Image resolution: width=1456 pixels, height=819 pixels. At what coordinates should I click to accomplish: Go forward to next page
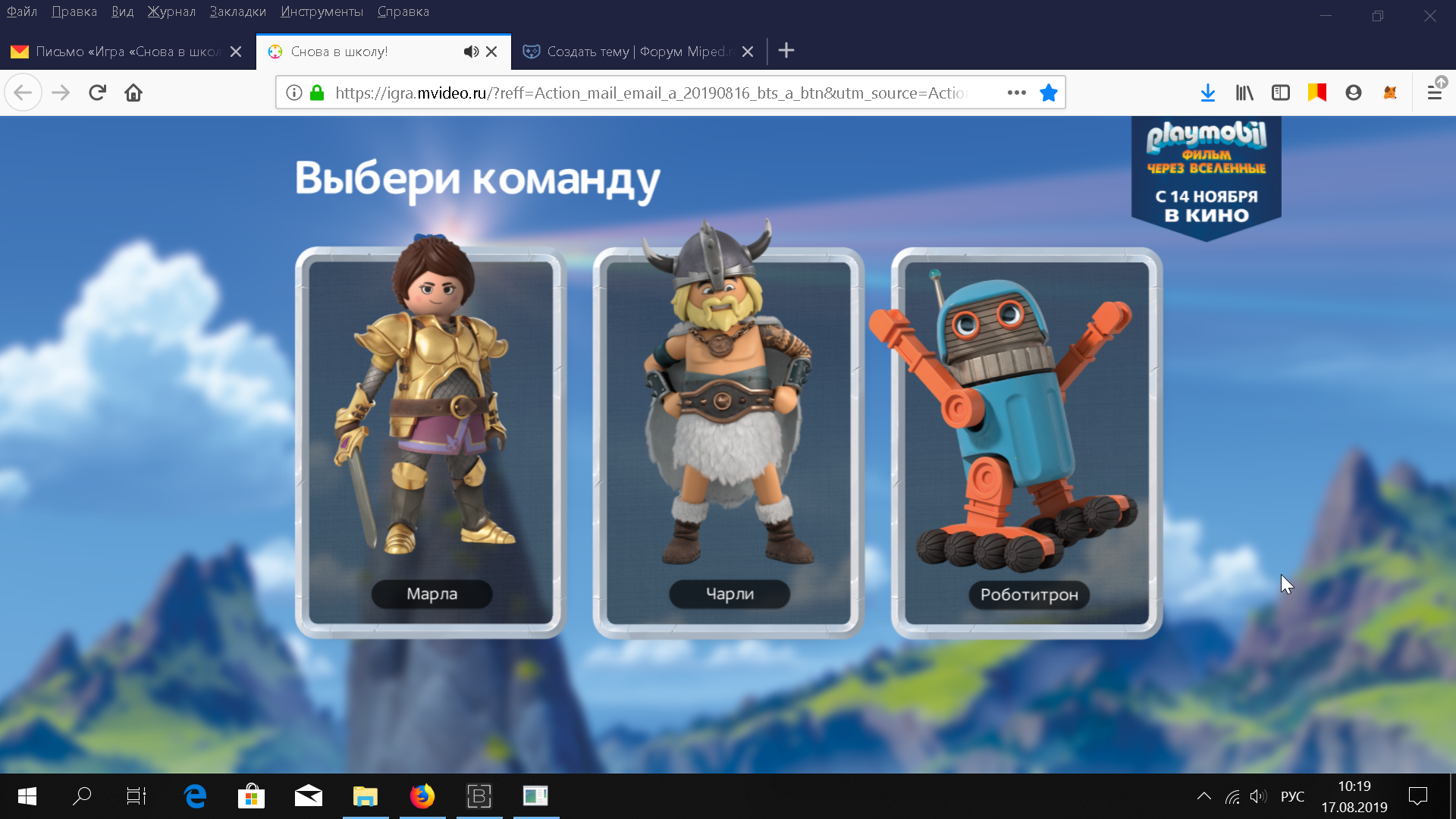pos(61,93)
